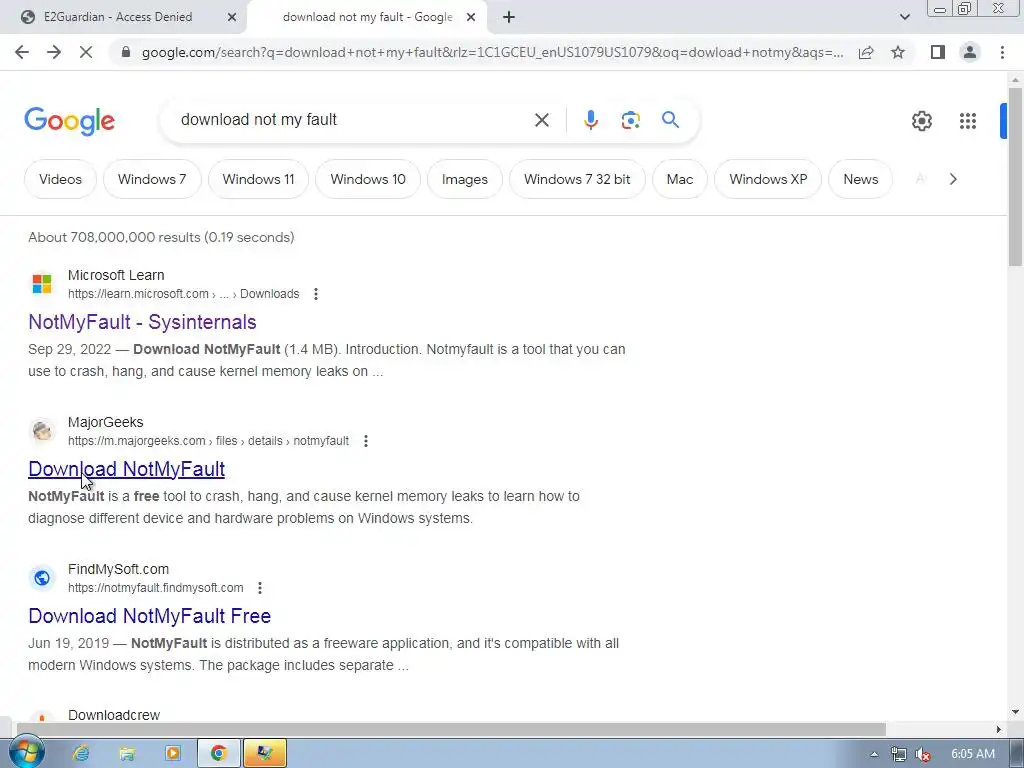Click the notmyfault.findmysoft.com URL
Screen dimensions: 1024x768
pyautogui.click(x=155, y=588)
